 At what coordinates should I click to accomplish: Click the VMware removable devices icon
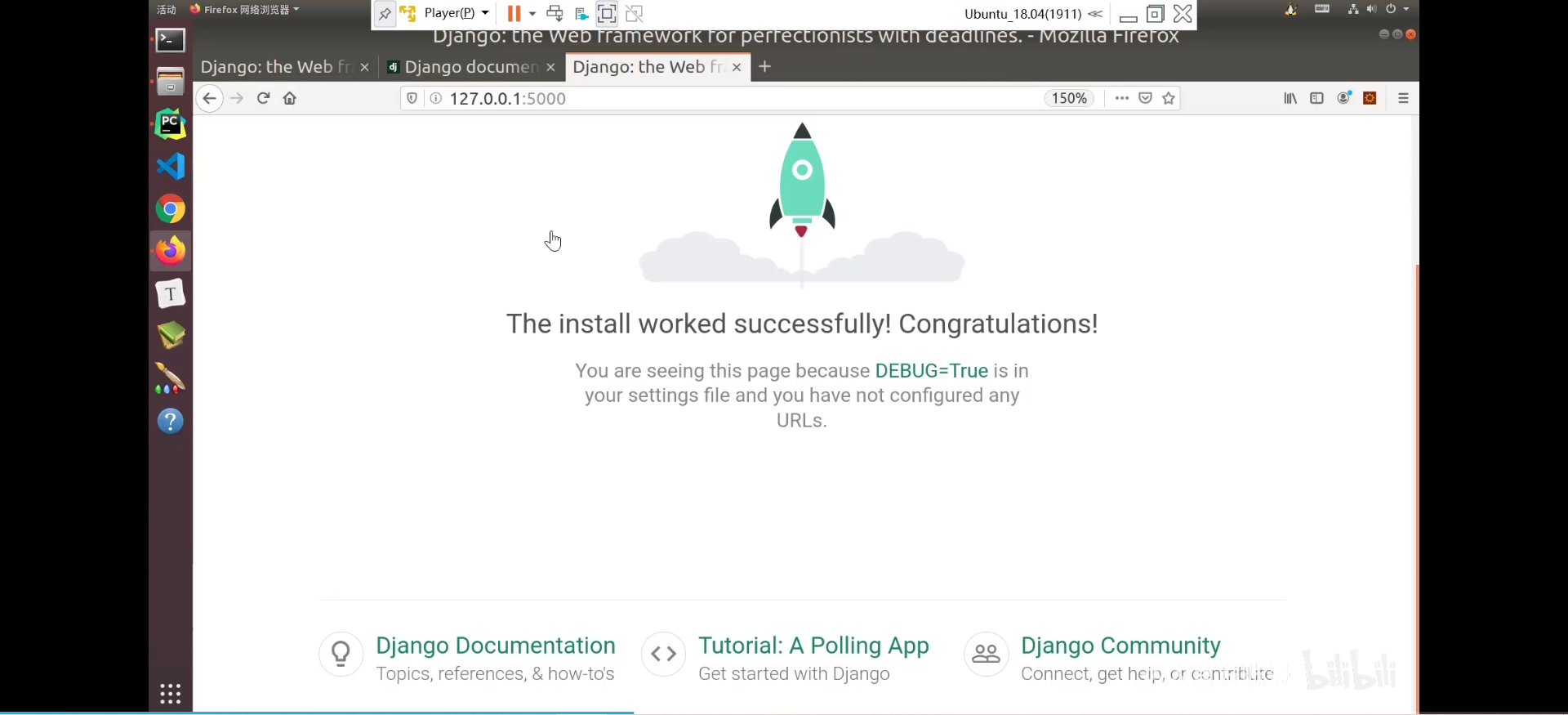click(x=581, y=13)
